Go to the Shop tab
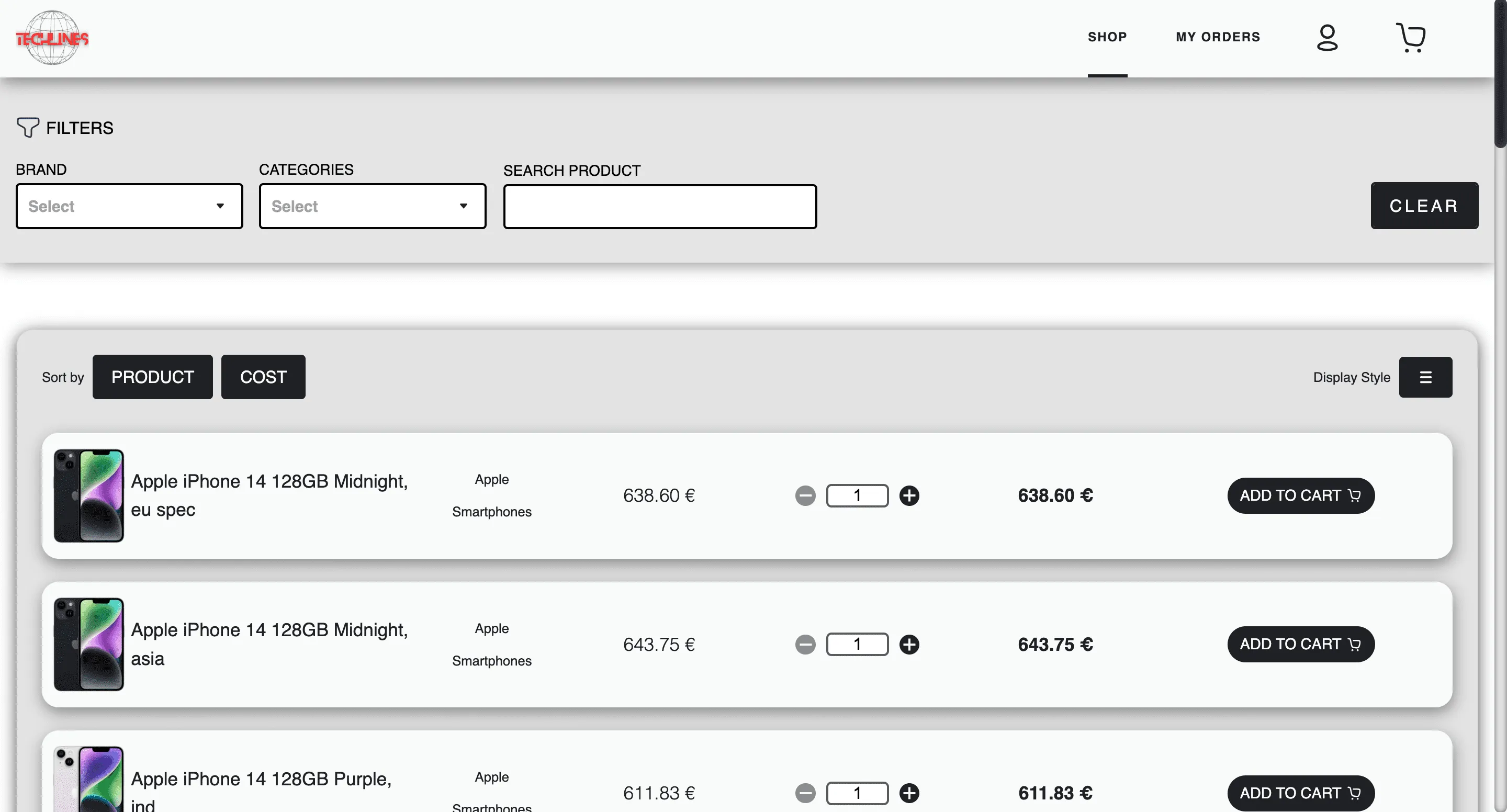 [1107, 37]
